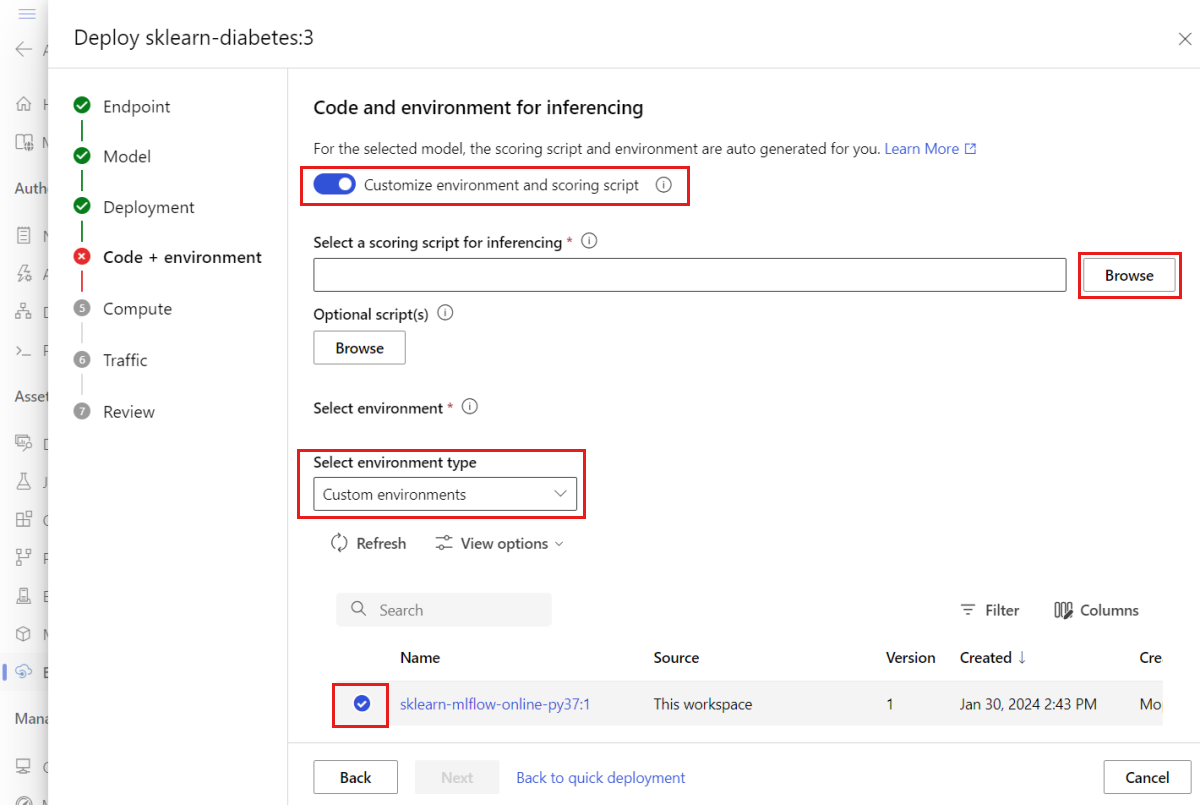The height and width of the screenshot is (805, 1200).
Task: Disable Customize environment and scoring script toggle
Action: [x=335, y=185]
